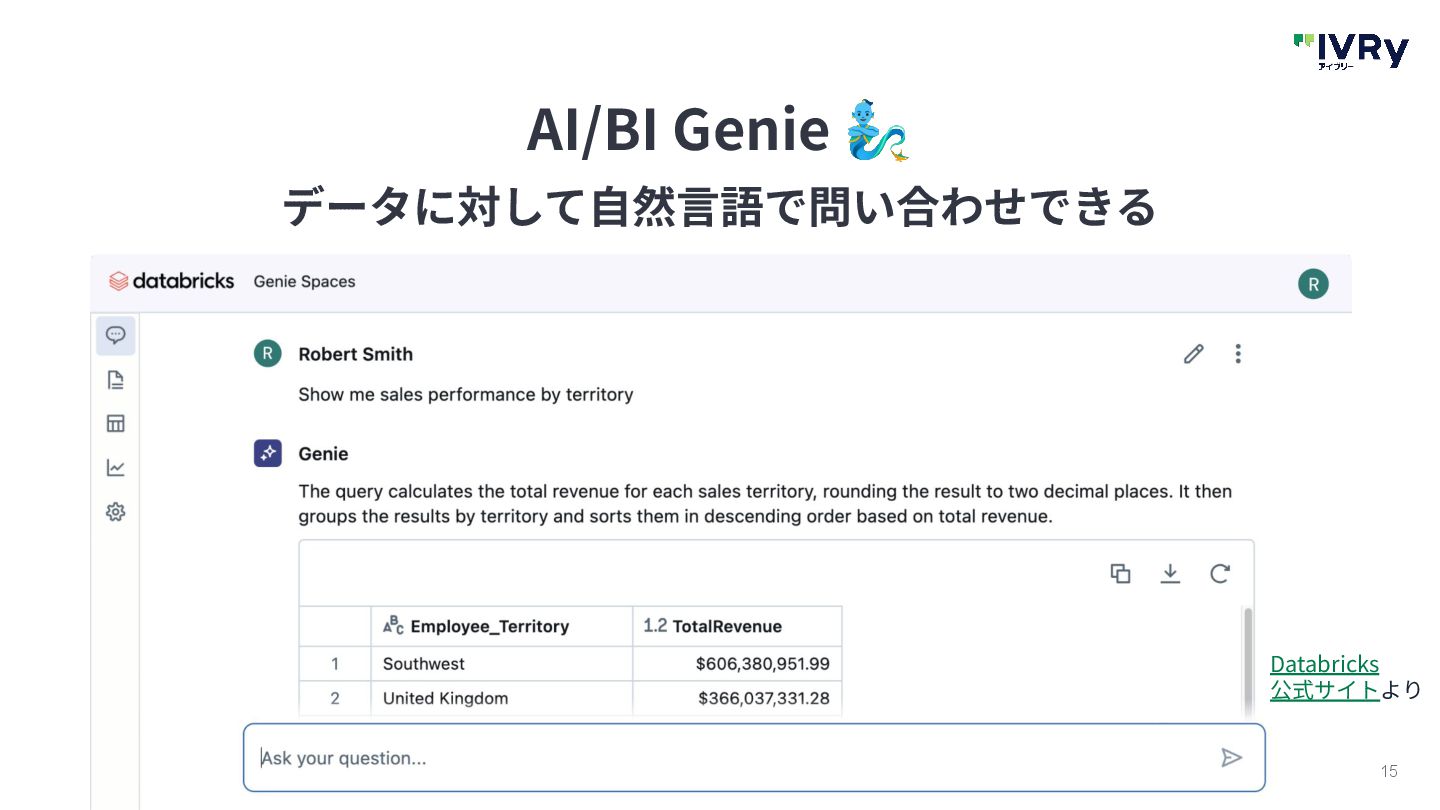Sort by TotalRevenue column header
This screenshot has height=810, width=1440.
pyautogui.click(x=727, y=627)
